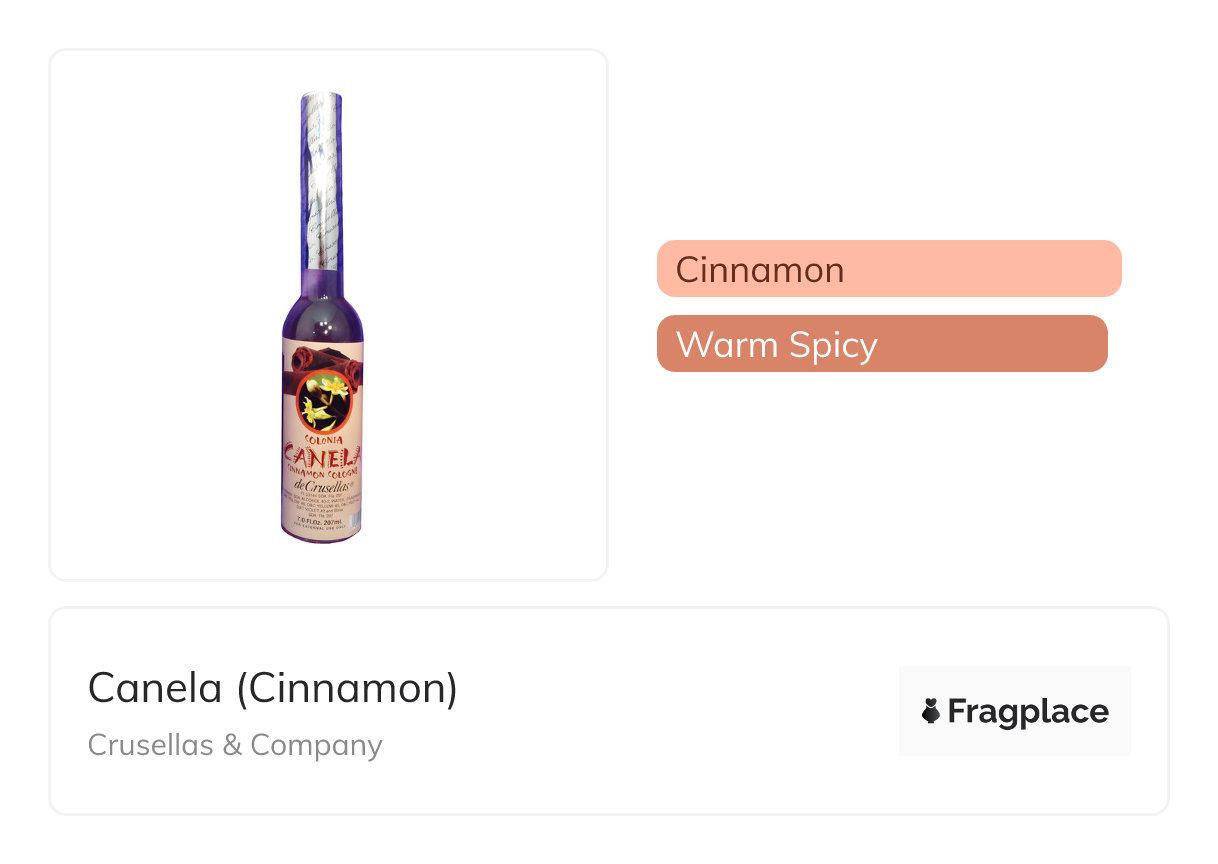Click the silver foil neck of the bottle
The image size is (1218, 864).
(x=321, y=180)
